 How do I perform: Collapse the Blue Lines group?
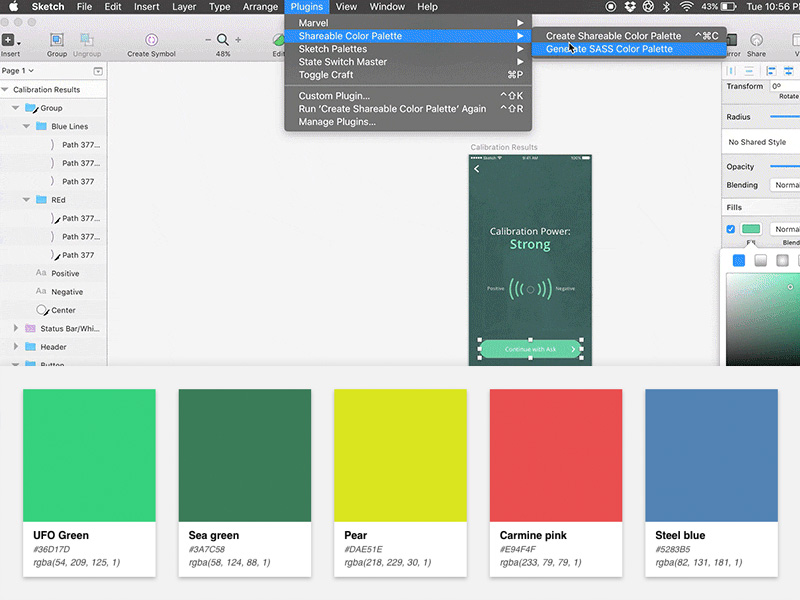pyautogui.click(x=26, y=126)
